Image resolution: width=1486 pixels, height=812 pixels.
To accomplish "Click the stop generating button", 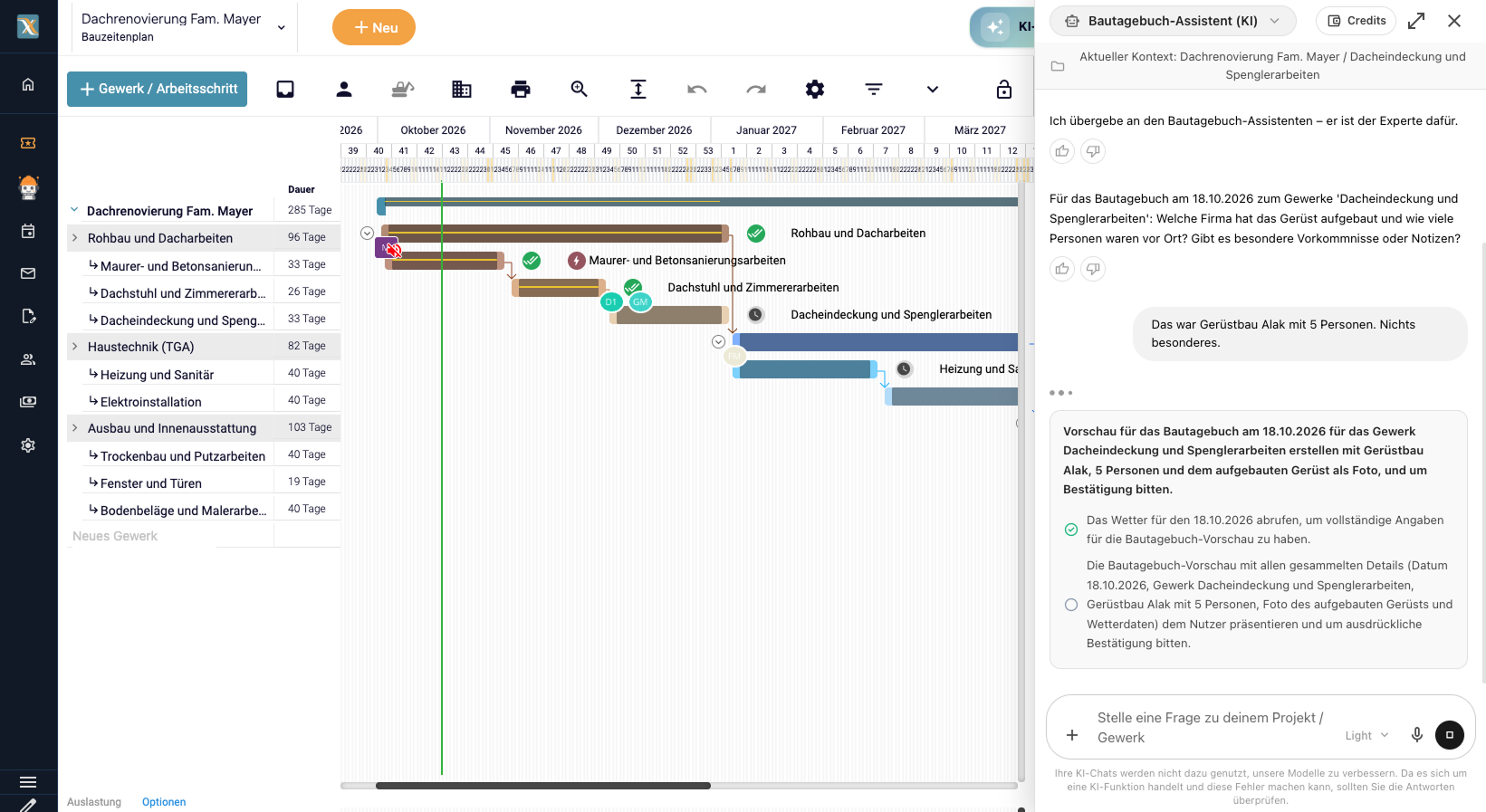I will click(x=1450, y=734).
